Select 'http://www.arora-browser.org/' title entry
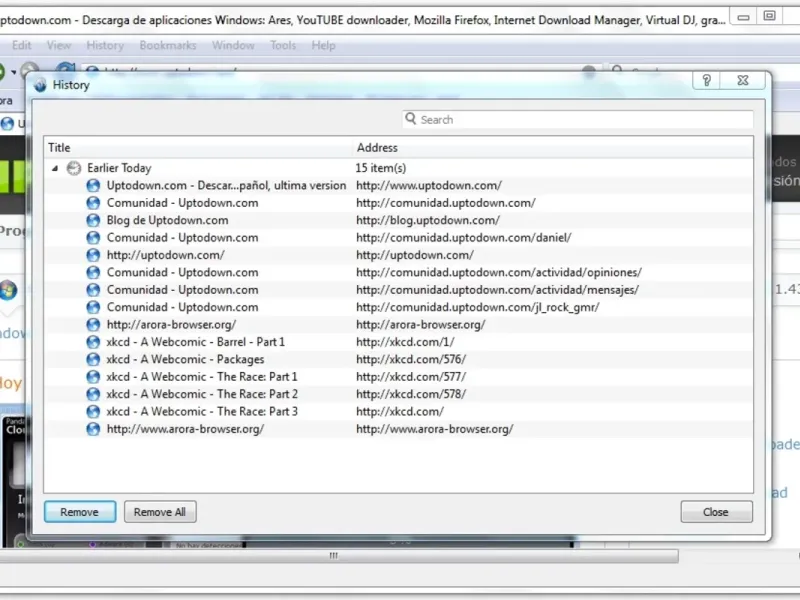 click(185, 429)
